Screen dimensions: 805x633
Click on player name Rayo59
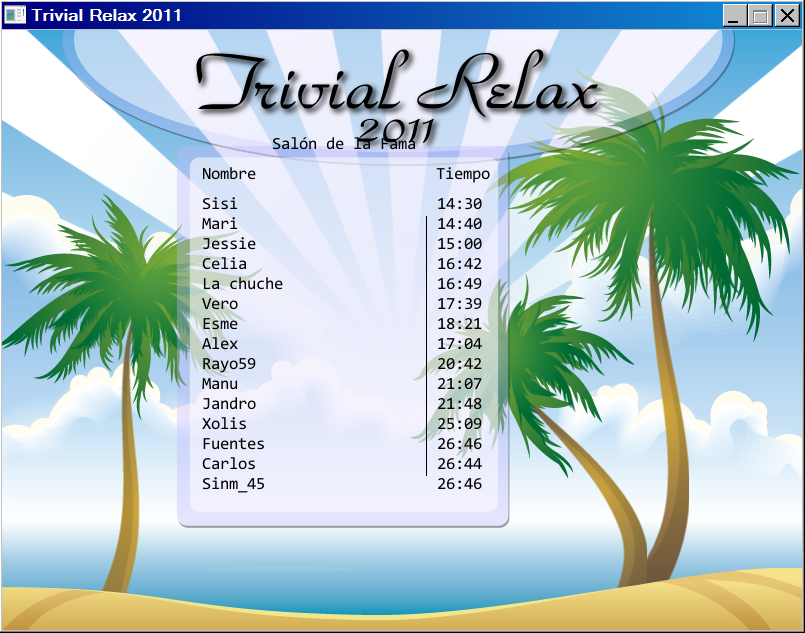click(x=229, y=364)
